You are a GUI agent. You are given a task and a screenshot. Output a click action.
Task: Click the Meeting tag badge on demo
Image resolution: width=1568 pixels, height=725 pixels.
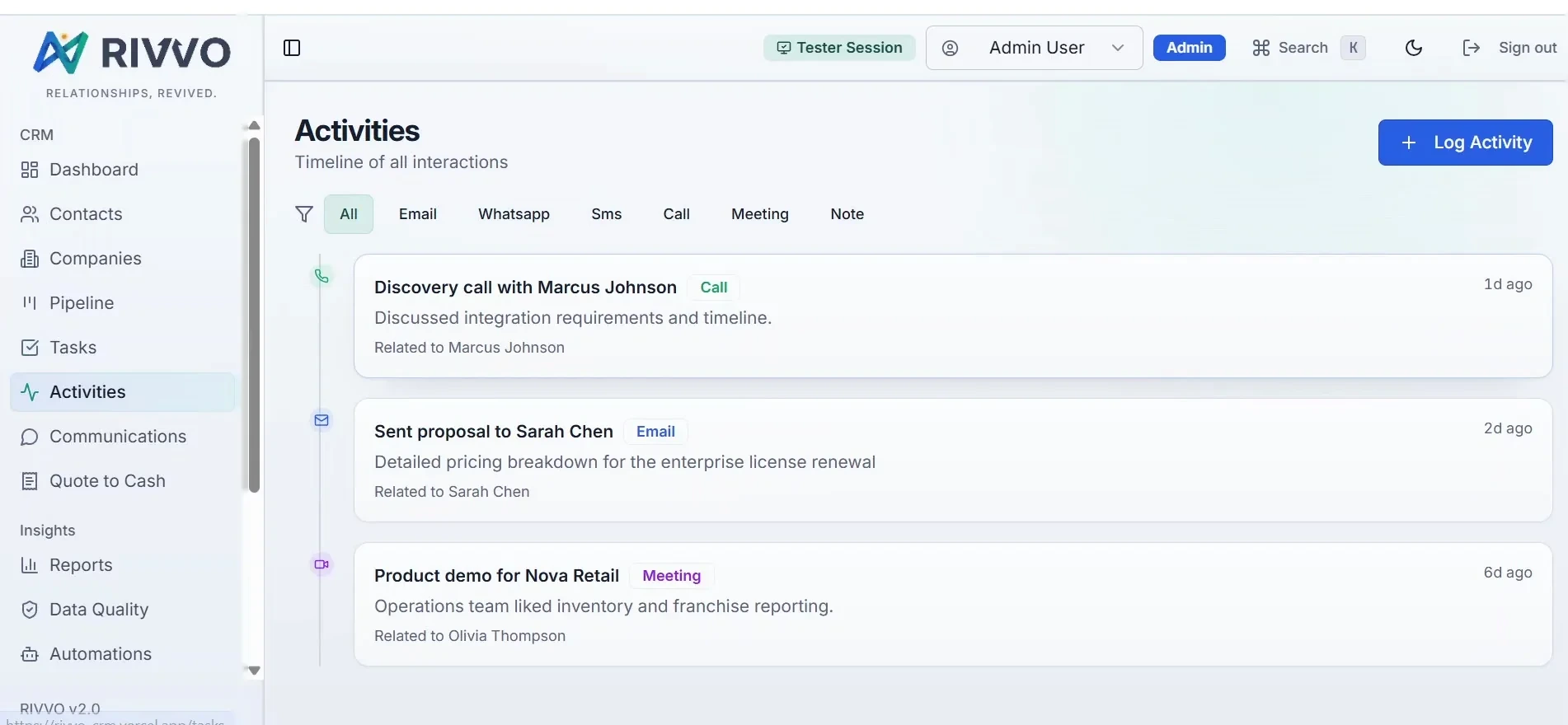coord(672,576)
